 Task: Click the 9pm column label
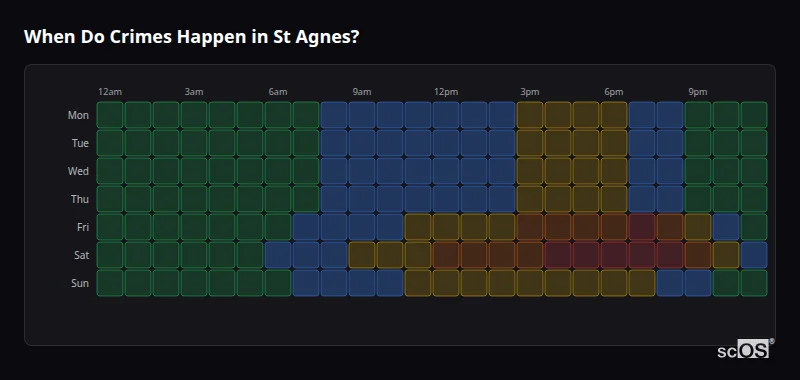click(x=698, y=92)
